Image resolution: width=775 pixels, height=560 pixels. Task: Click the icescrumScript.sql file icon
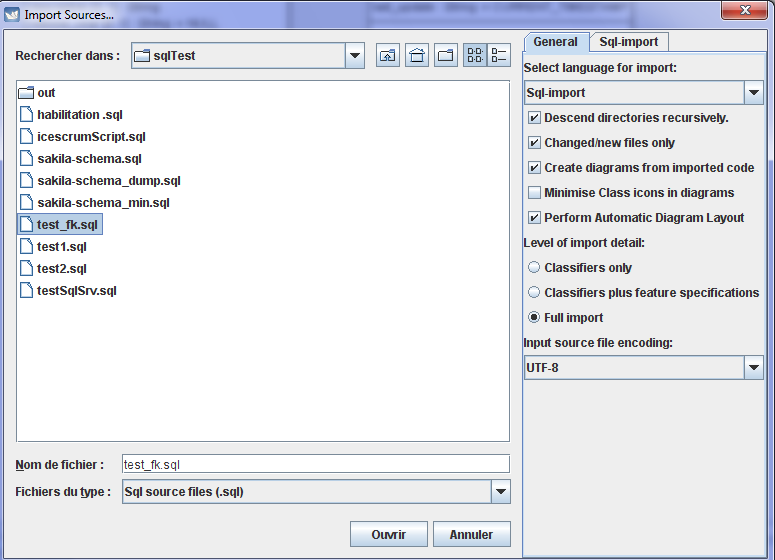point(26,137)
